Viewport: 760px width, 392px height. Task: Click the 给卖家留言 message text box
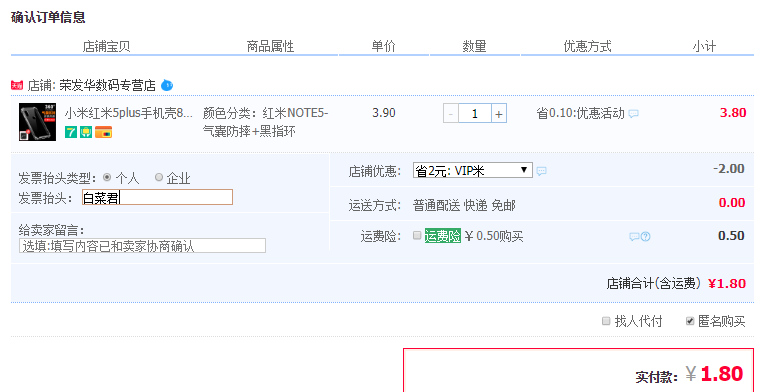pos(142,245)
